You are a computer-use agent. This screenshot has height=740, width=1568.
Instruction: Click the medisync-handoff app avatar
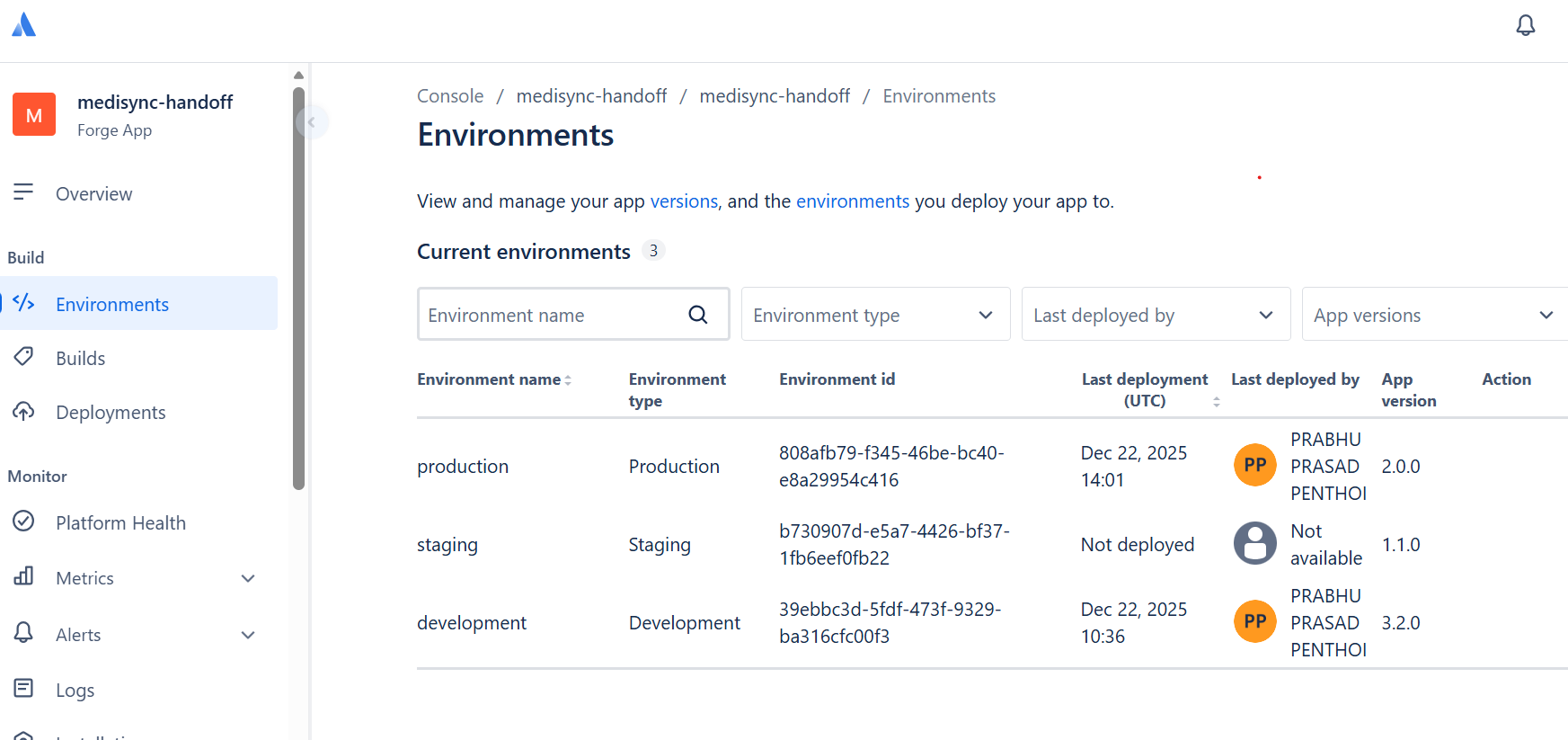tap(34, 115)
